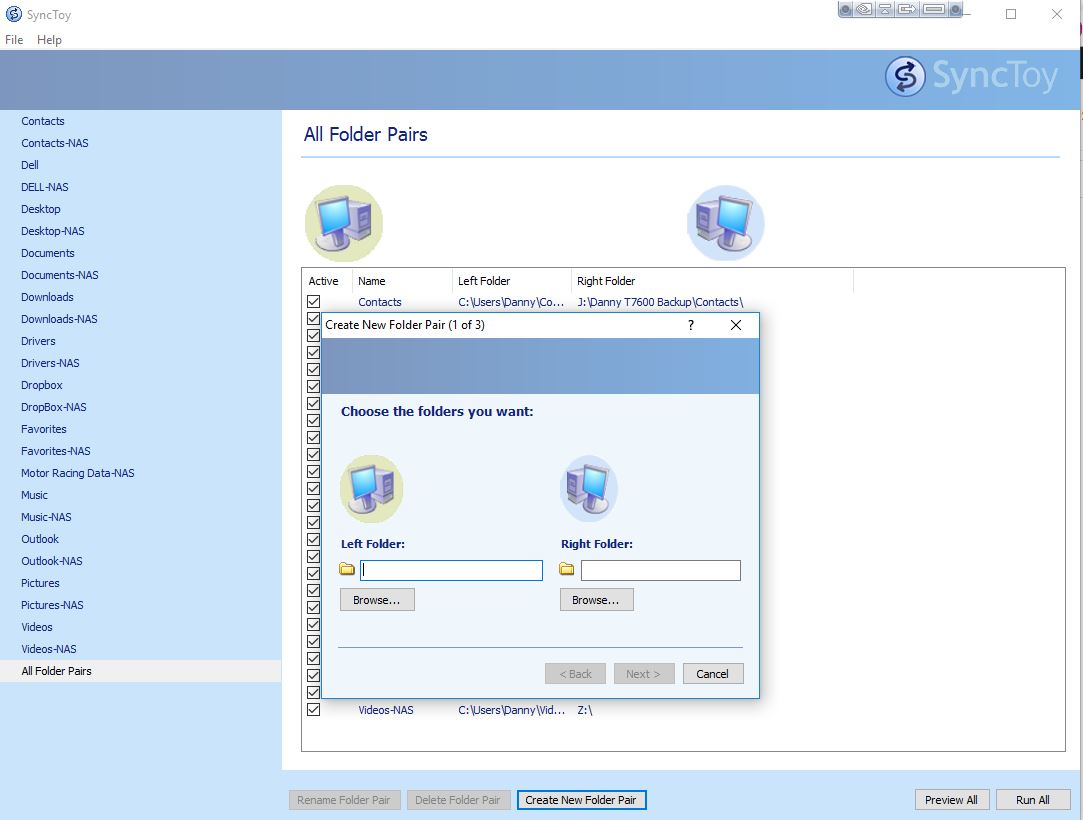This screenshot has width=1083, height=820.
Task: Select Pictures-NAS in the sidebar
Action: (x=52, y=605)
